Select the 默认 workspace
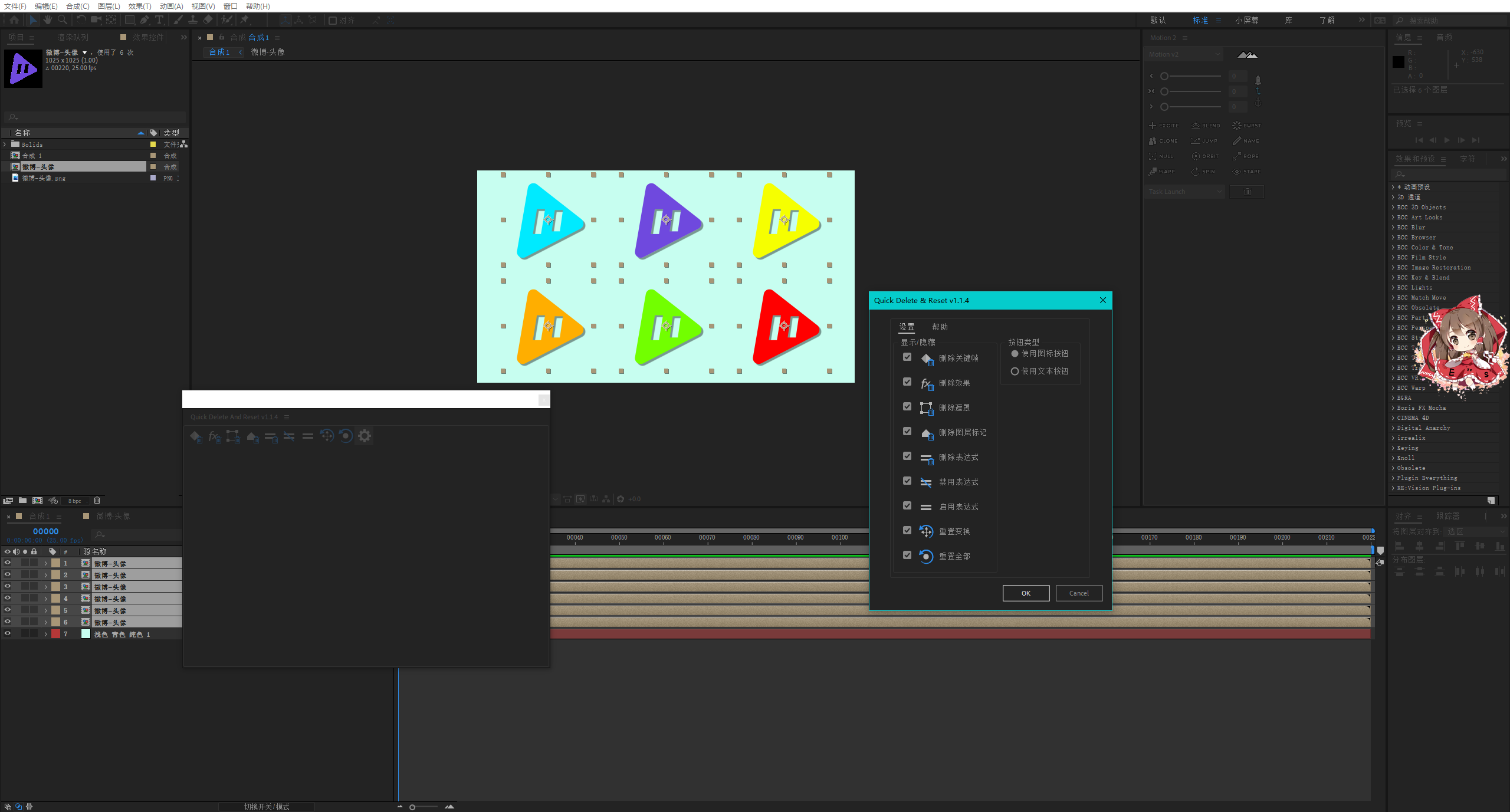The height and width of the screenshot is (812, 1510). [1158, 20]
